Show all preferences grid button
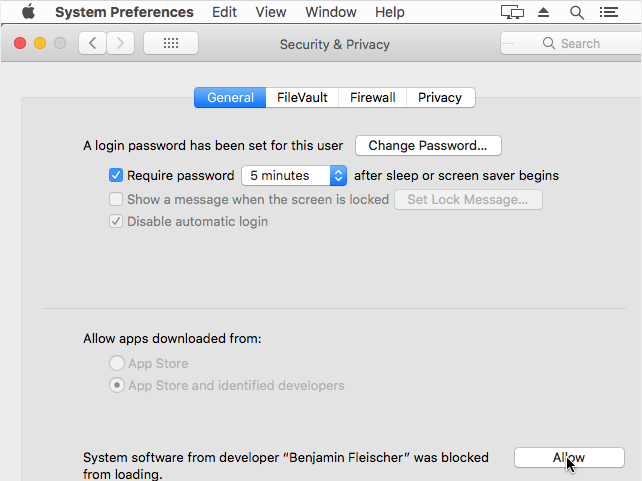This screenshot has height=481, width=642. click(171, 43)
